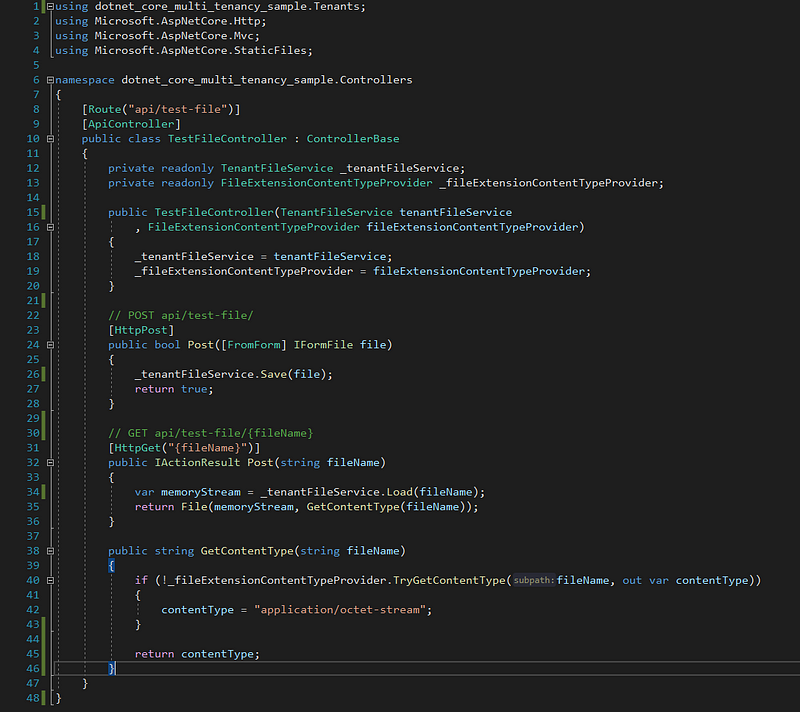The image size is (800, 712).
Task: Click the 'var memoryStream' declaration on line 34
Action: tap(187, 492)
